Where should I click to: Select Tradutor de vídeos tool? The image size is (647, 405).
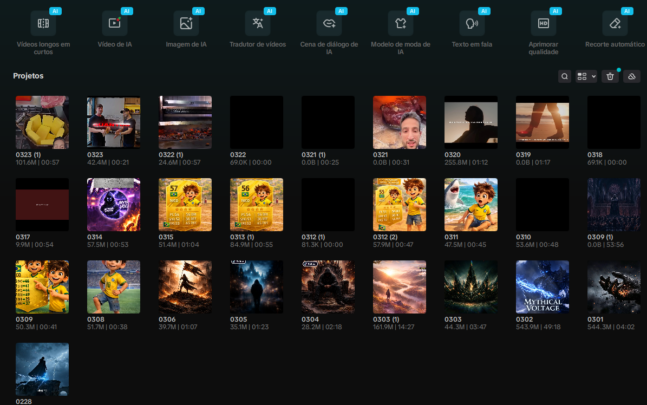[257, 23]
